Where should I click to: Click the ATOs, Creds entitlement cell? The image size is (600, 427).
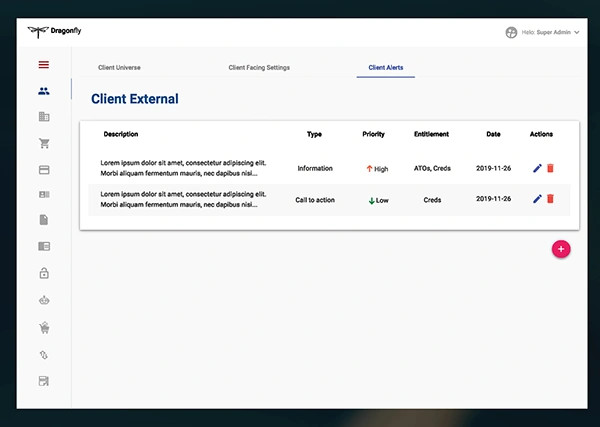point(432,168)
